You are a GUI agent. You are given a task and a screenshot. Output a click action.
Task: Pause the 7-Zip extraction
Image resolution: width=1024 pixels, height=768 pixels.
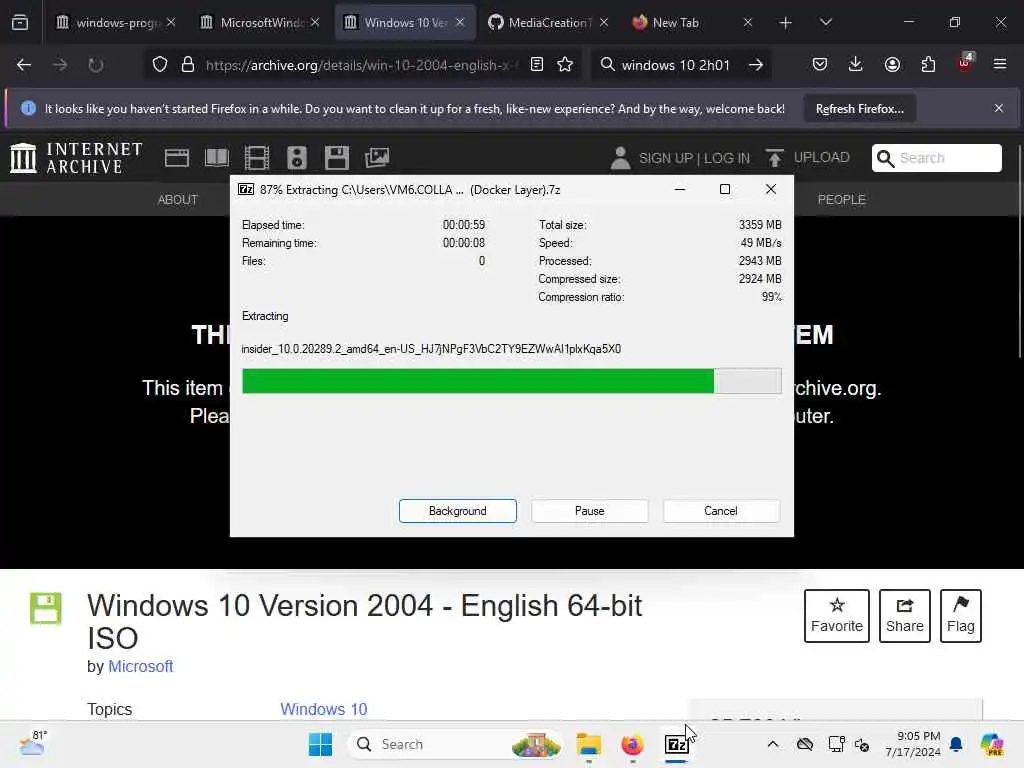(590, 511)
